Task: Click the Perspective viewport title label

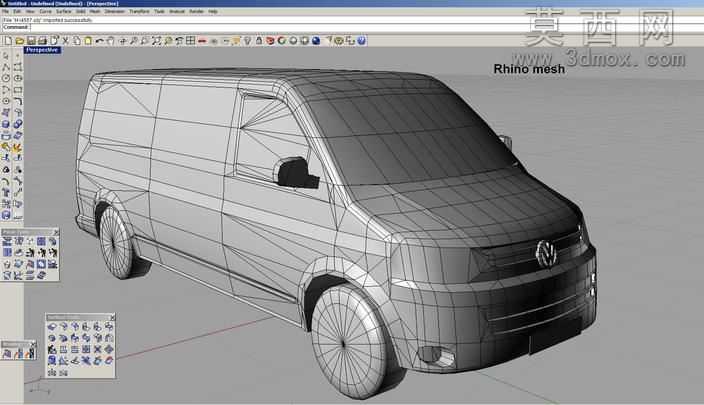Action: tap(42, 50)
